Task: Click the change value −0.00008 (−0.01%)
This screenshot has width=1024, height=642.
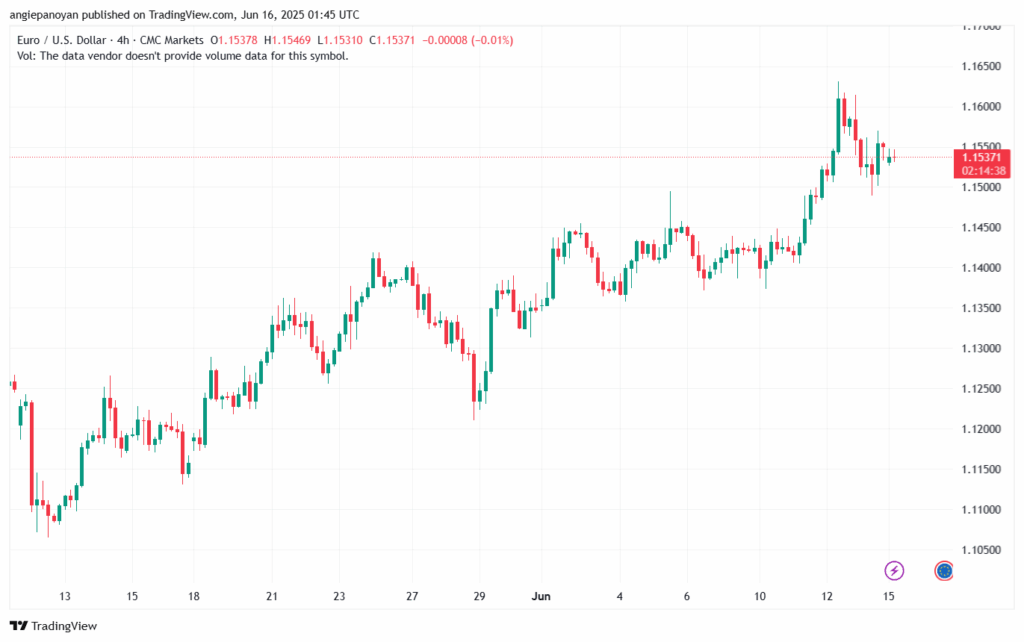Action: point(468,40)
